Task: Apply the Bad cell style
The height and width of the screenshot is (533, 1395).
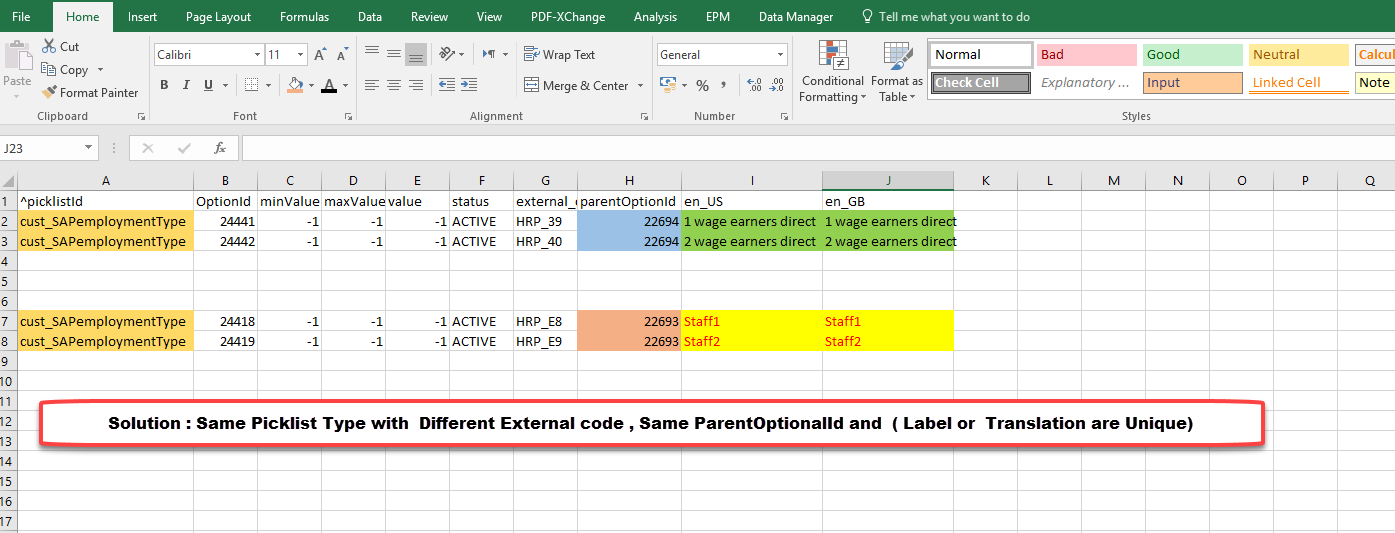Action: [1087, 55]
